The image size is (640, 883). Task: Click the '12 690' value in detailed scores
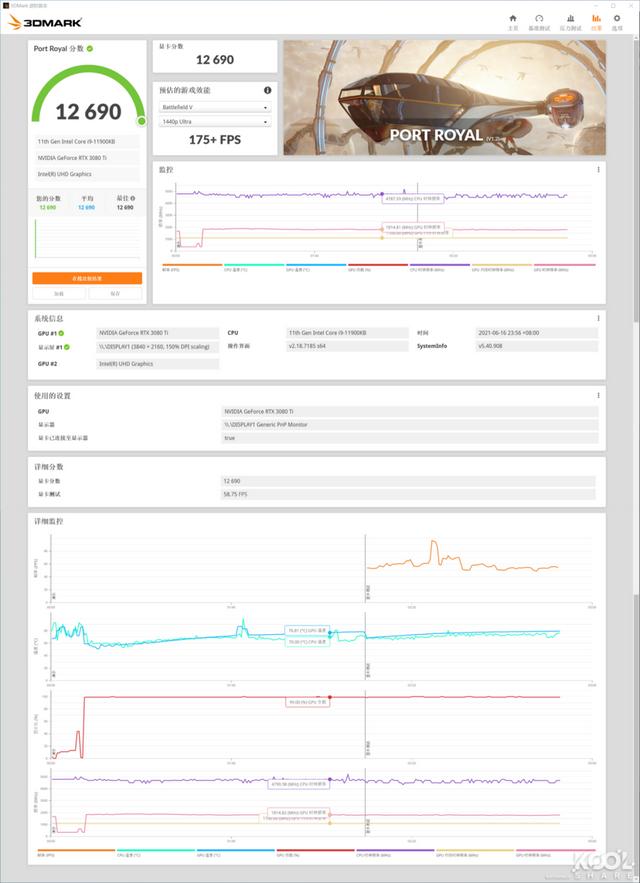(408, 481)
